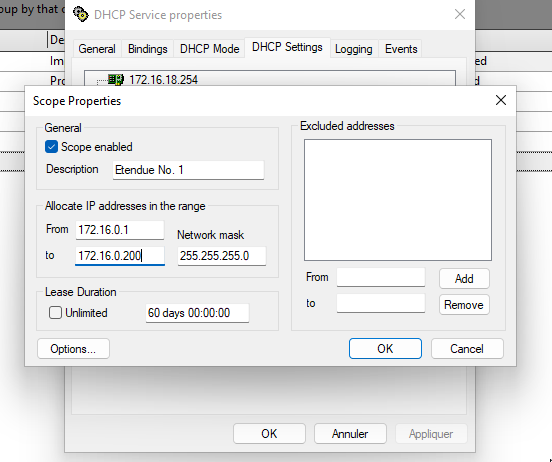Click Add to exclude an address range

464,279
